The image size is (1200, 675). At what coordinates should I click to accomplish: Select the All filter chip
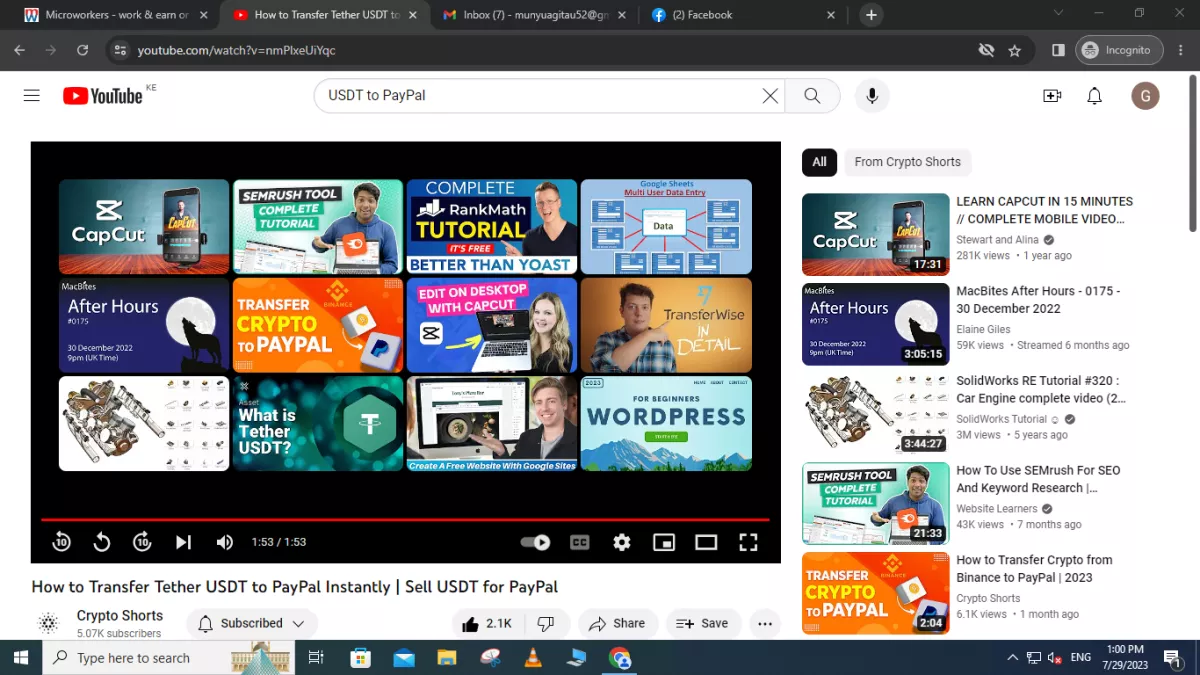pyautogui.click(x=819, y=162)
